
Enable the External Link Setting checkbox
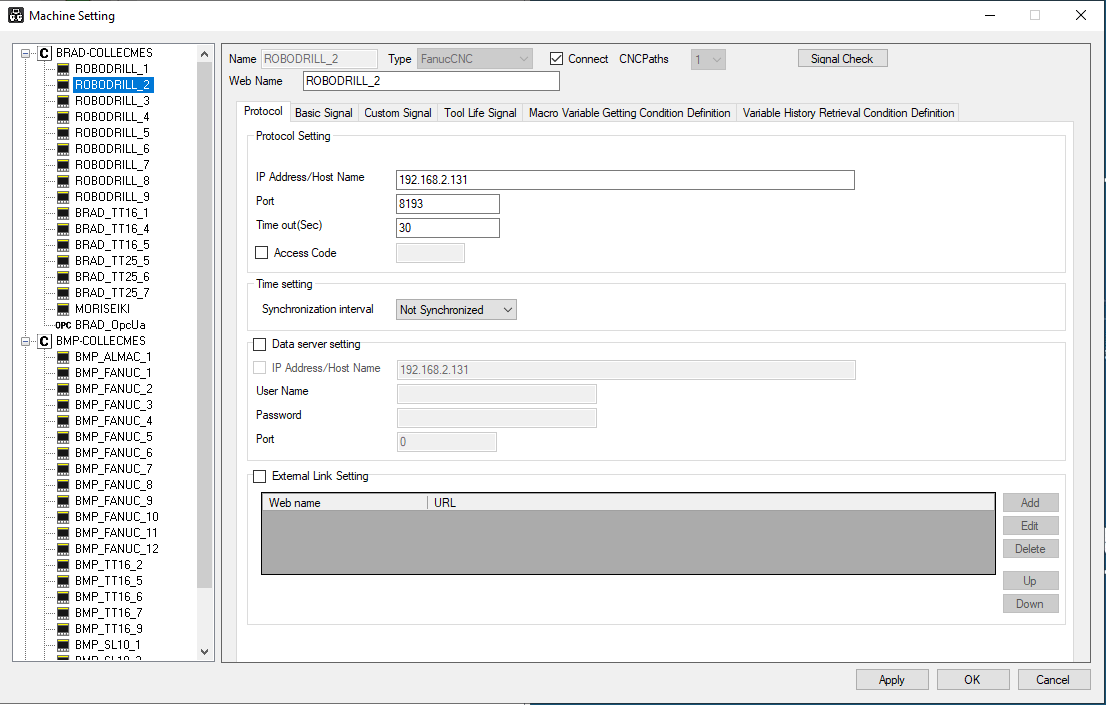coord(260,476)
